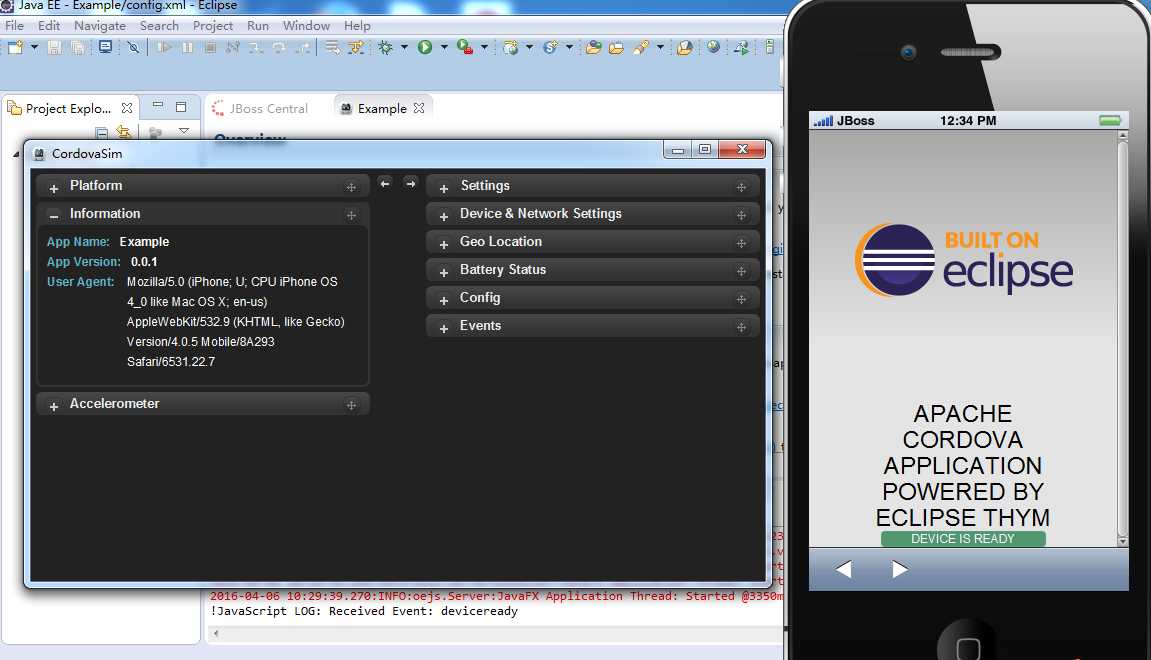This screenshot has width=1151, height=660.
Task: Click the Run Last Tool icon with red toolbox
Action: coord(465,48)
